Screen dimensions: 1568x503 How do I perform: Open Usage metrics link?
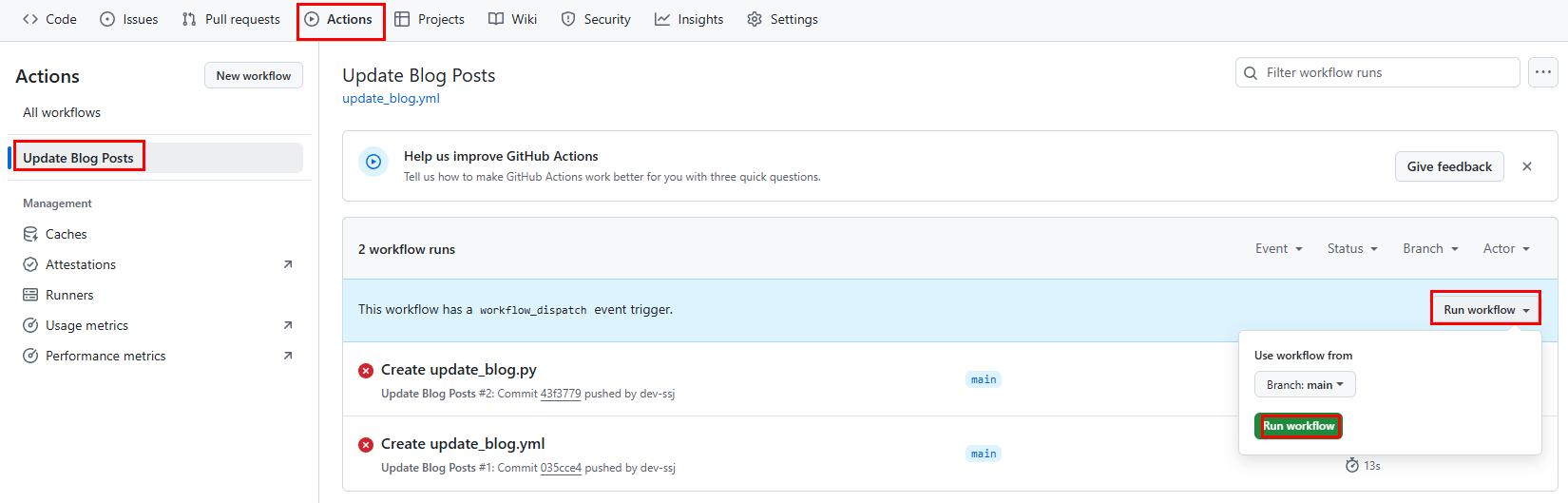(86, 325)
